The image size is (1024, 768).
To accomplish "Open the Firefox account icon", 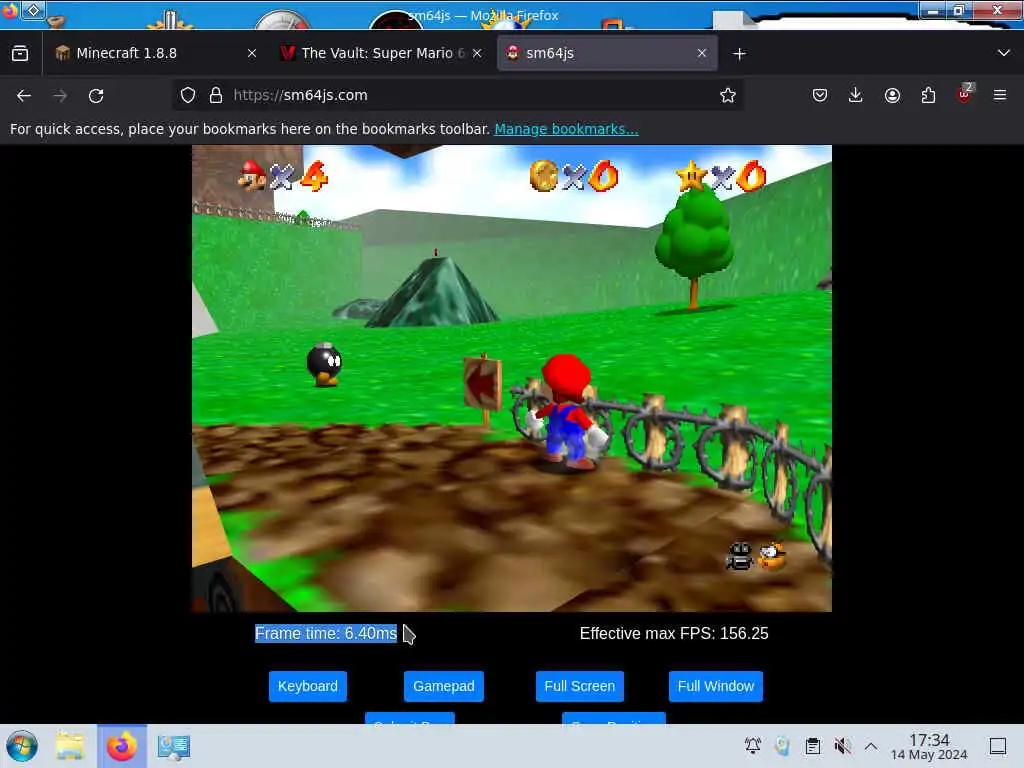I will (x=892, y=95).
